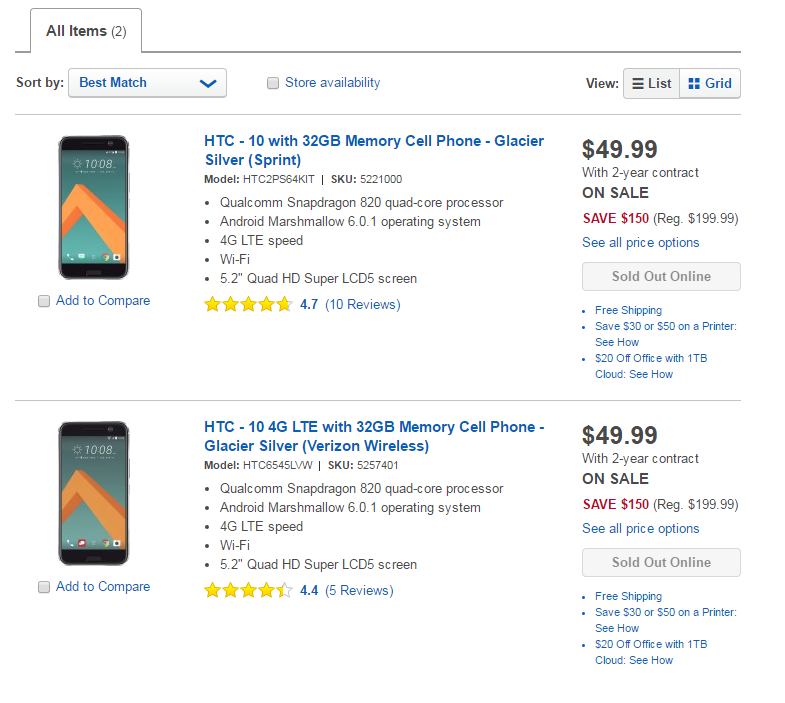Viewport: 785px width, 703px height.
Task: Open the Sprint HTC 10 phone image
Action: pyautogui.click(x=94, y=207)
